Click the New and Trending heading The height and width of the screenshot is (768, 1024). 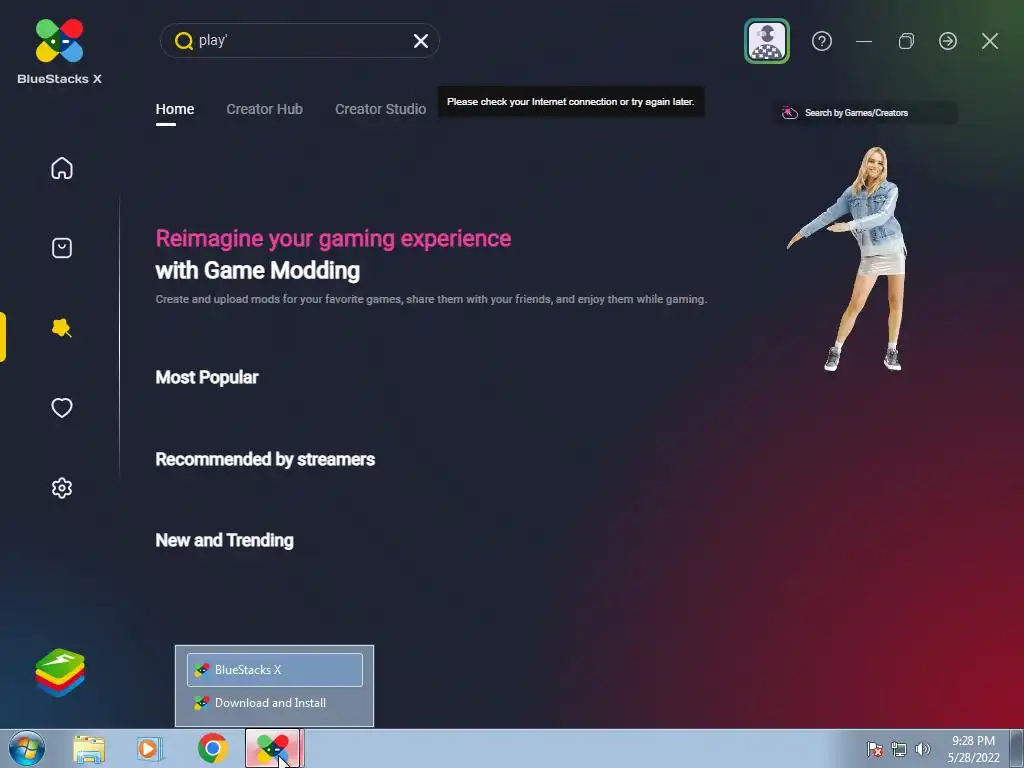click(x=225, y=541)
